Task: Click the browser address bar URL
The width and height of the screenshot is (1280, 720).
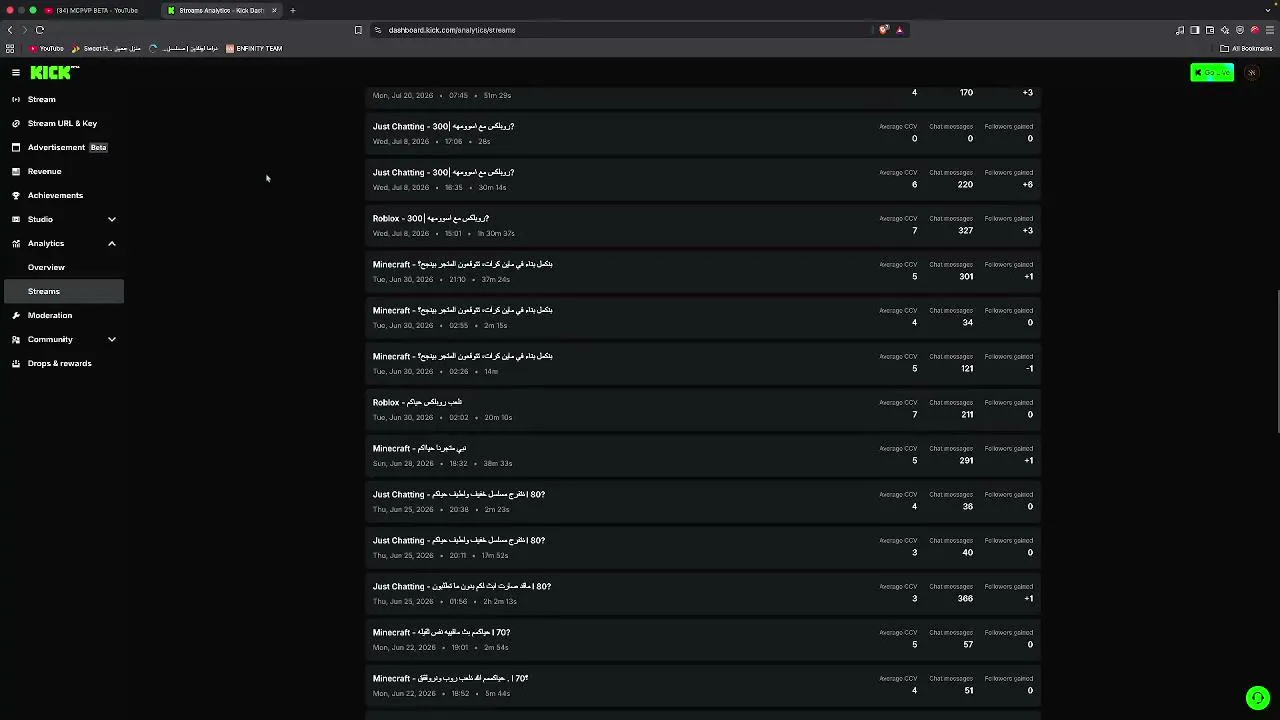Action: pos(452,30)
